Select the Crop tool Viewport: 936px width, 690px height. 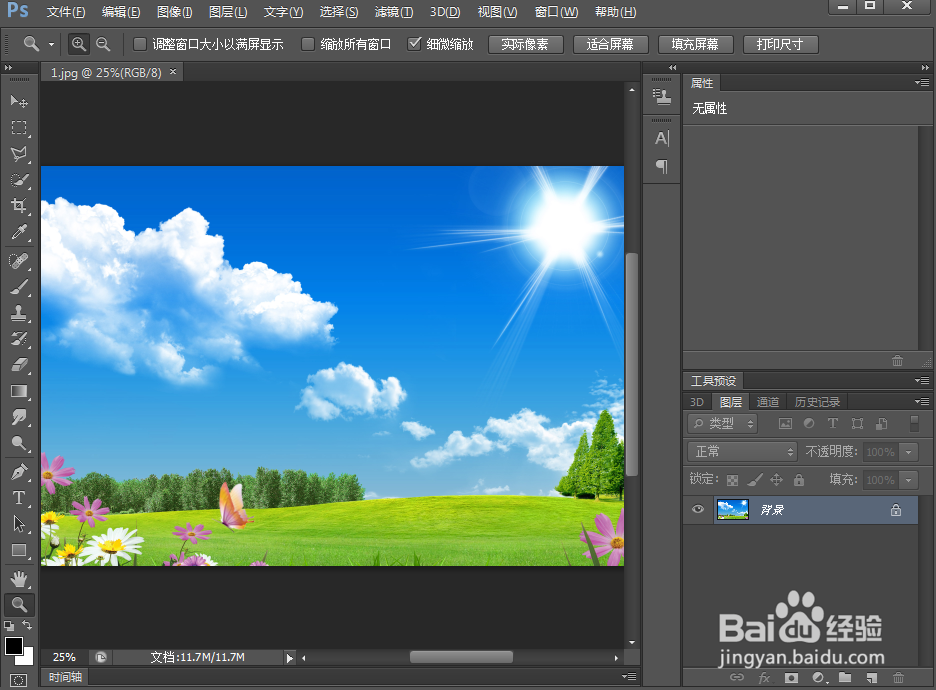[x=19, y=206]
